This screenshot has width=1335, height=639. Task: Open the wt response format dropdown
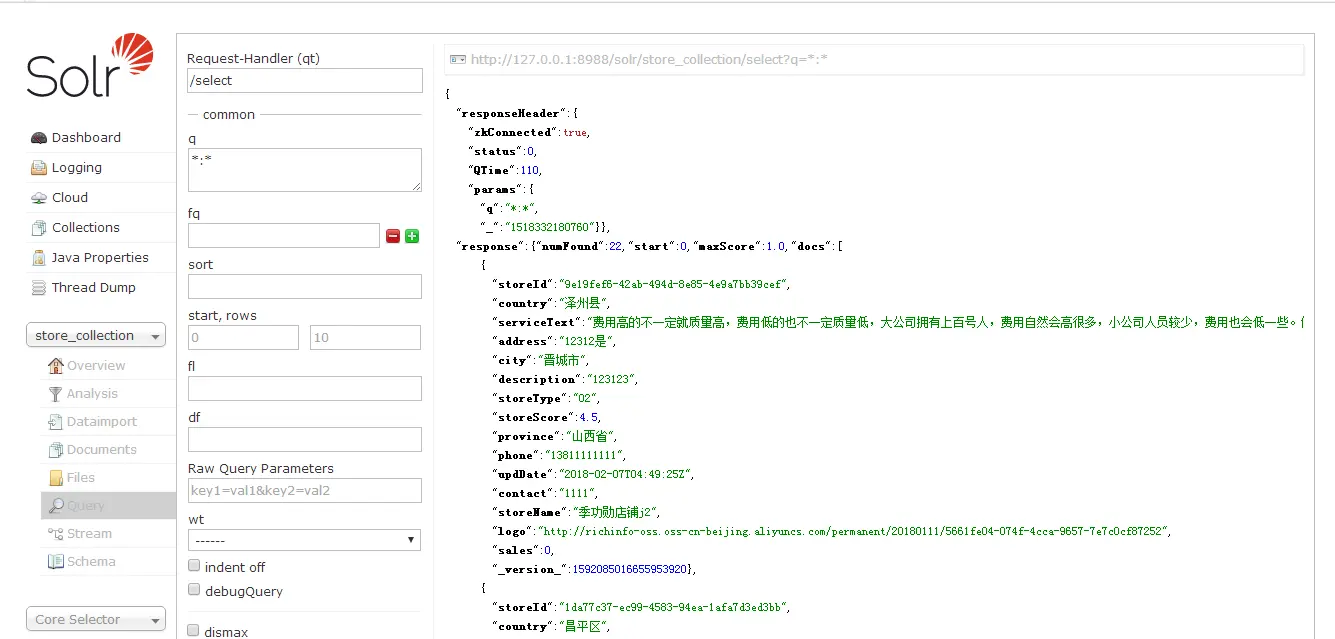(304, 540)
